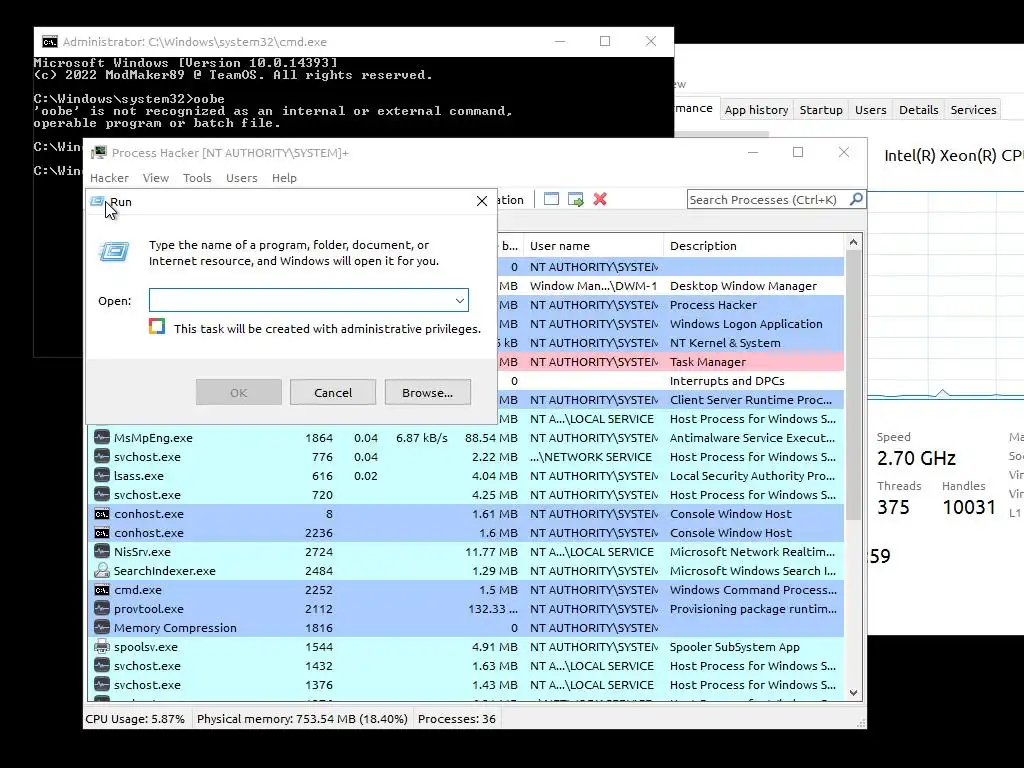Open the Users menu in Process Hacker
Screen dimensions: 1024x768
(242, 178)
